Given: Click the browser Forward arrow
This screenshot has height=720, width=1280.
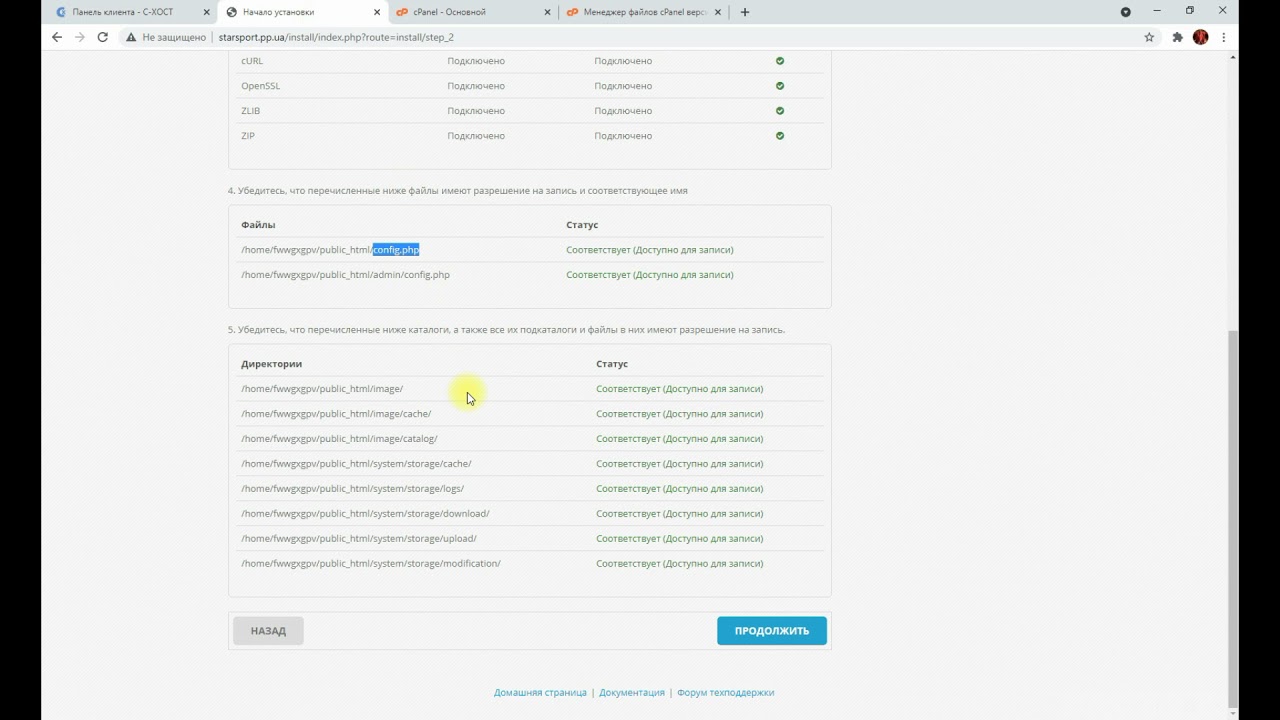Looking at the screenshot, I should coord(80,37).
